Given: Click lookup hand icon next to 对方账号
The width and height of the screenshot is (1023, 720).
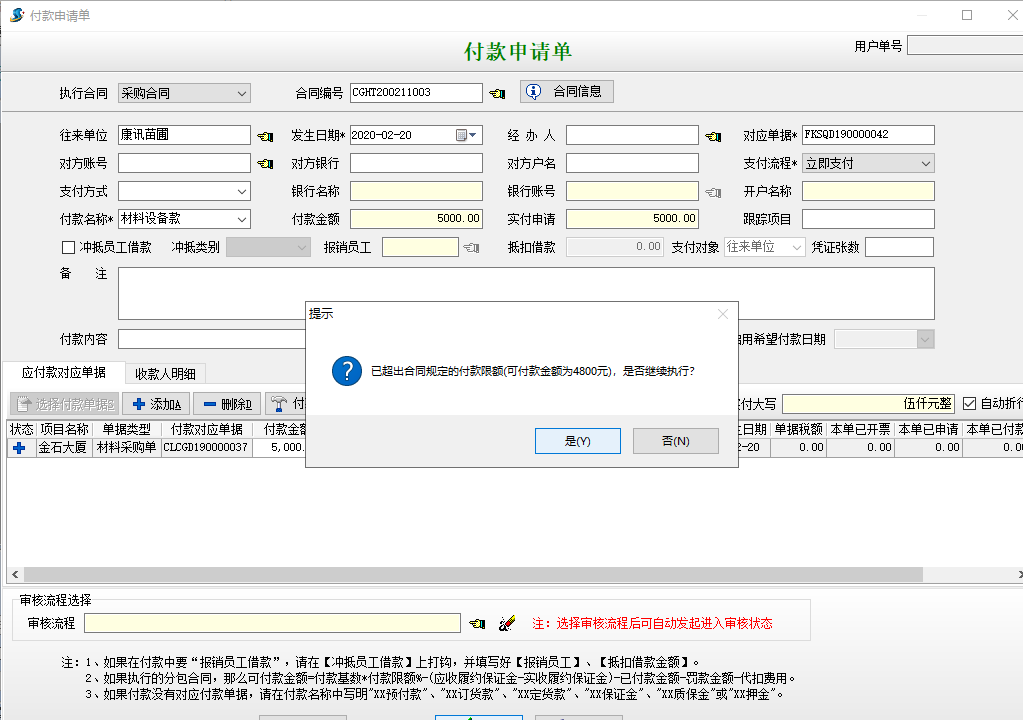Looking at the screenshot, I should click(265, 164).
